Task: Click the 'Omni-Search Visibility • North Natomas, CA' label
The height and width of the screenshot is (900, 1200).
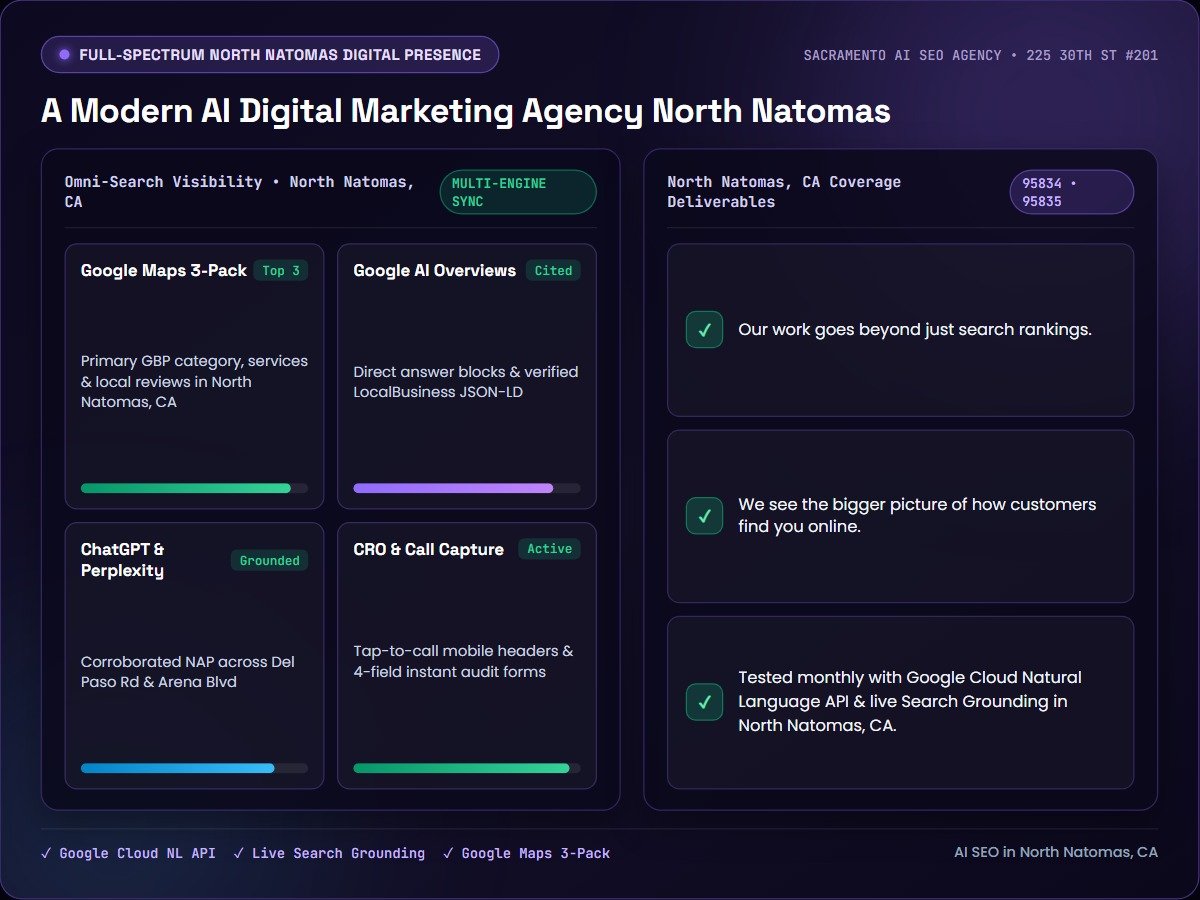Action: pos(240,192)
